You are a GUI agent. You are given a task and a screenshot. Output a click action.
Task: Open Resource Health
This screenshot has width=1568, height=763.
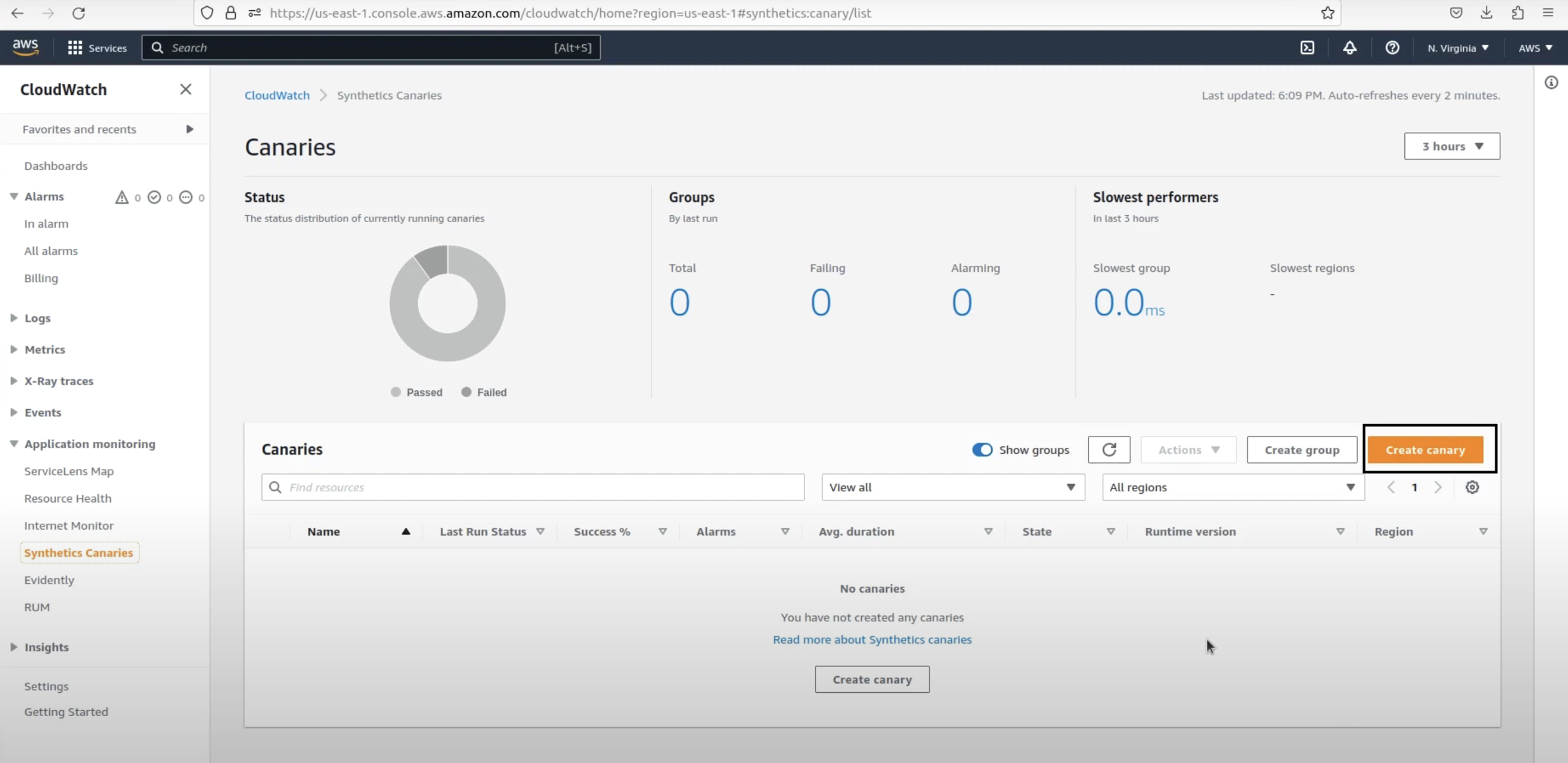pos(68,498)
